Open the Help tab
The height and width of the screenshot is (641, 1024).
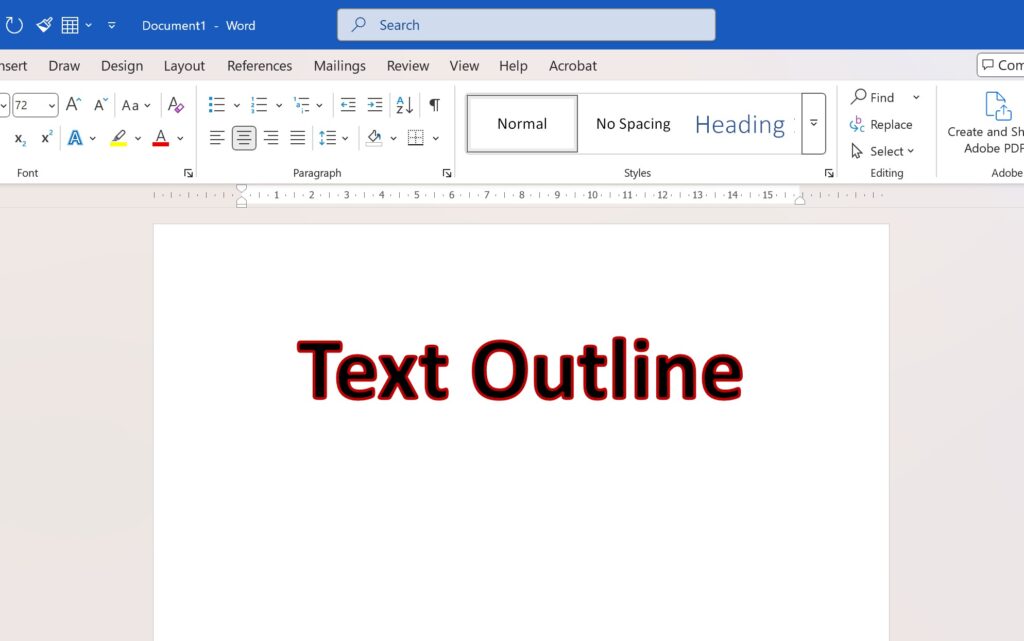(513, 66)
